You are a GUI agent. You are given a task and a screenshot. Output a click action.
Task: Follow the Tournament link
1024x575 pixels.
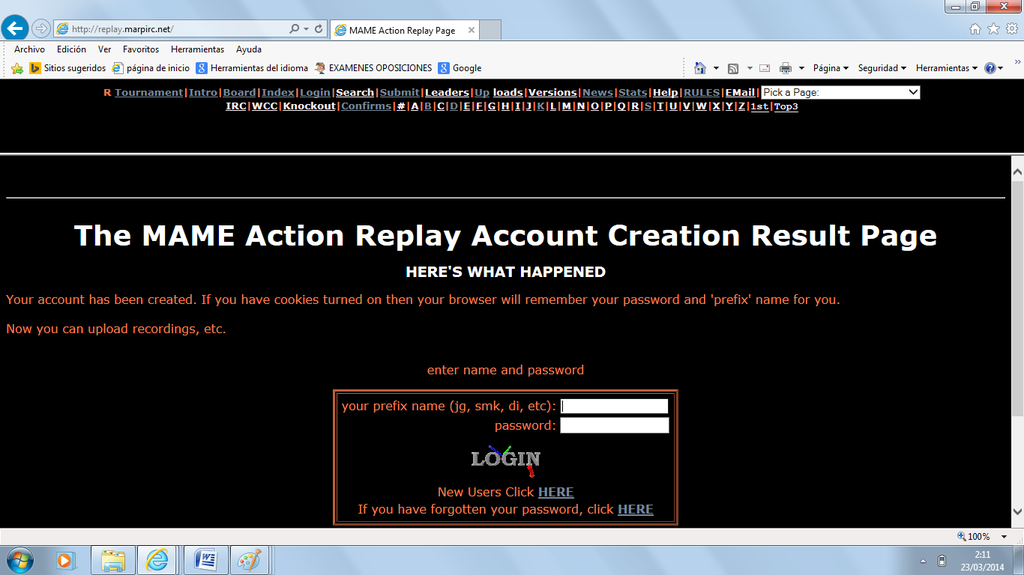pos(149,92)
